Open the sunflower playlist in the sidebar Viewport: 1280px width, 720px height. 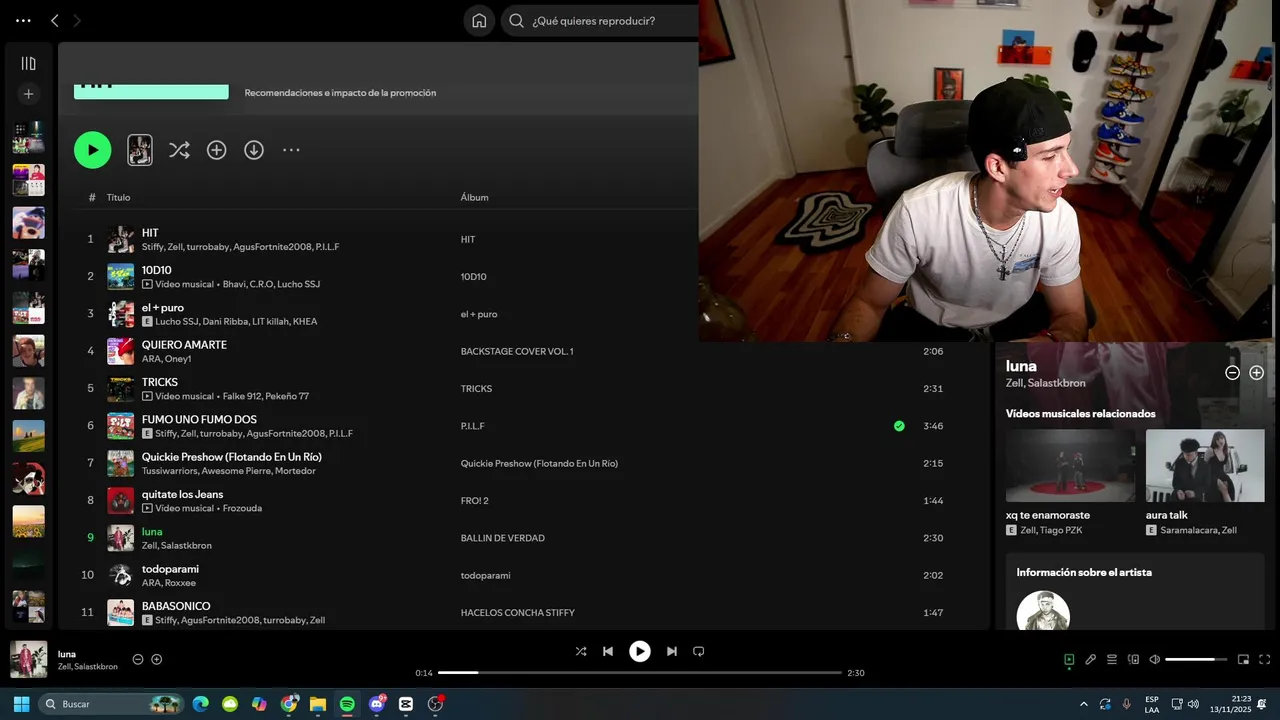tap(28, 522)
